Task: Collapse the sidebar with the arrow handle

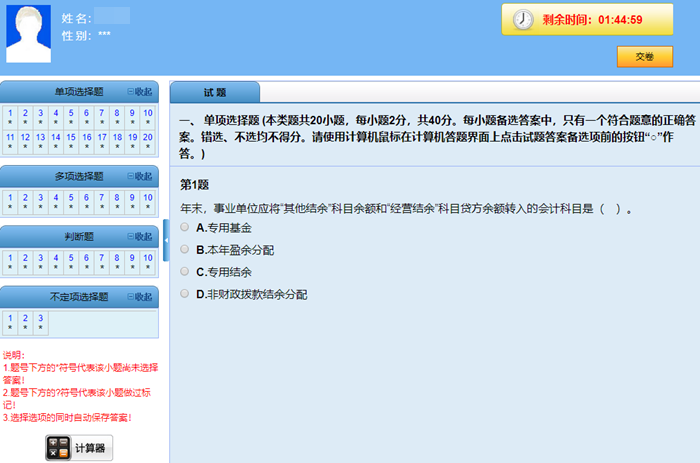Action: pos(166,240)
